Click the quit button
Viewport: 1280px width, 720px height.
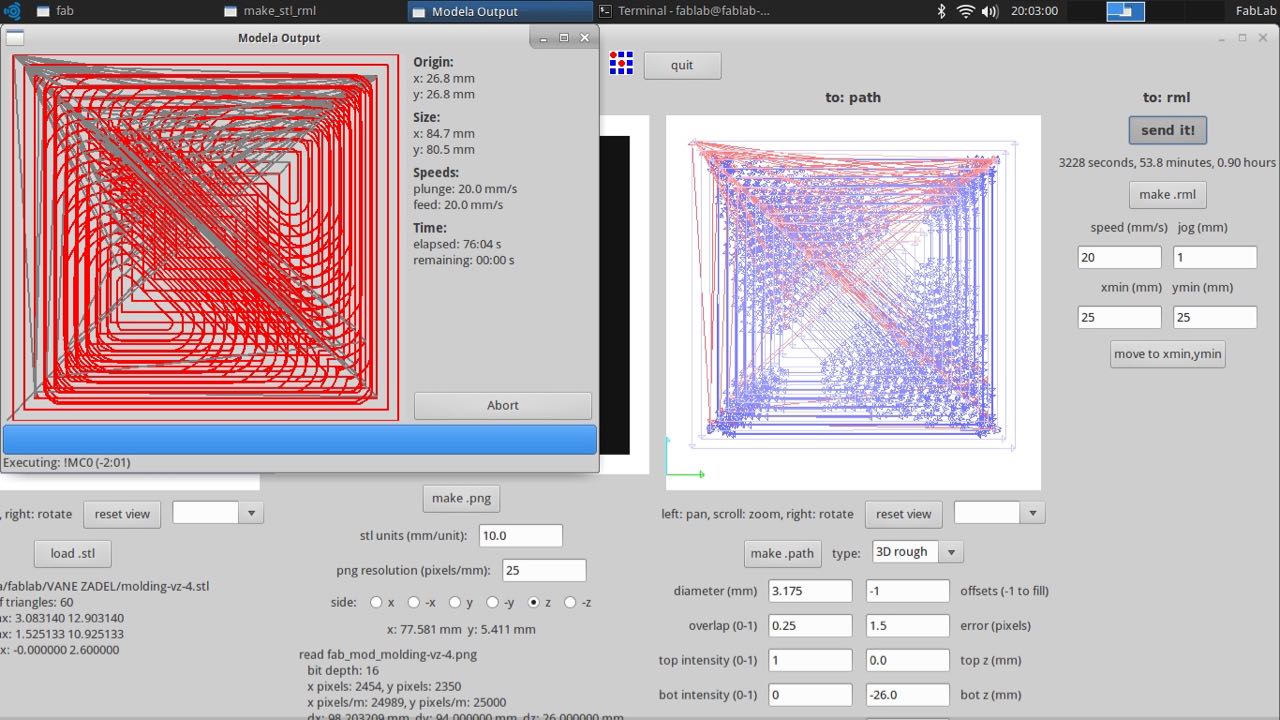682,65
